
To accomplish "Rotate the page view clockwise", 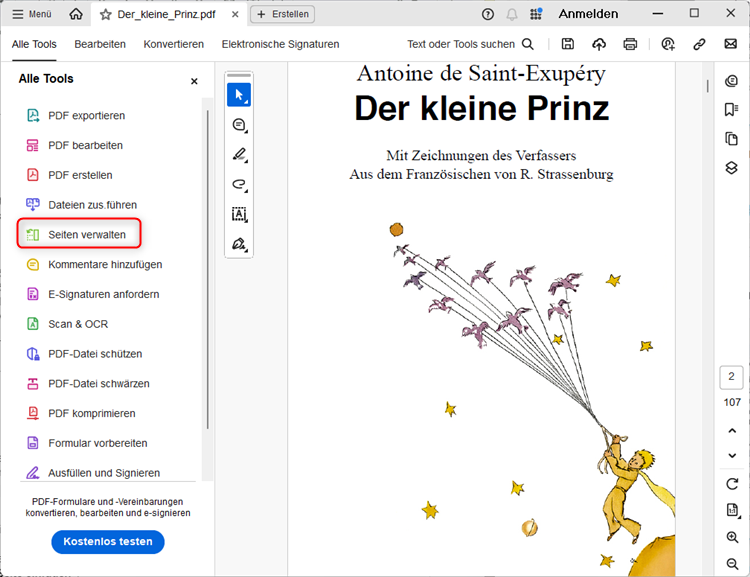I will pyautogui.click(x=732, y=484).
